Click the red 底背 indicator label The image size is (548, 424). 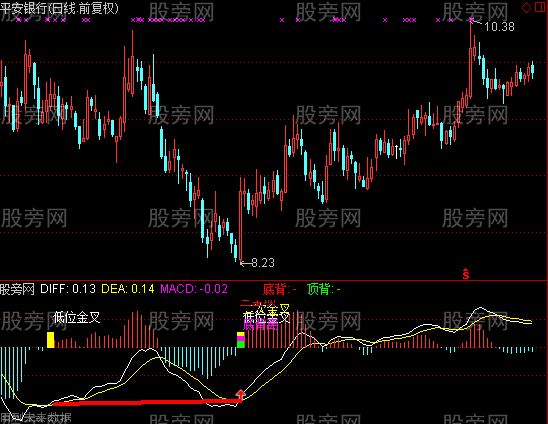280,289
